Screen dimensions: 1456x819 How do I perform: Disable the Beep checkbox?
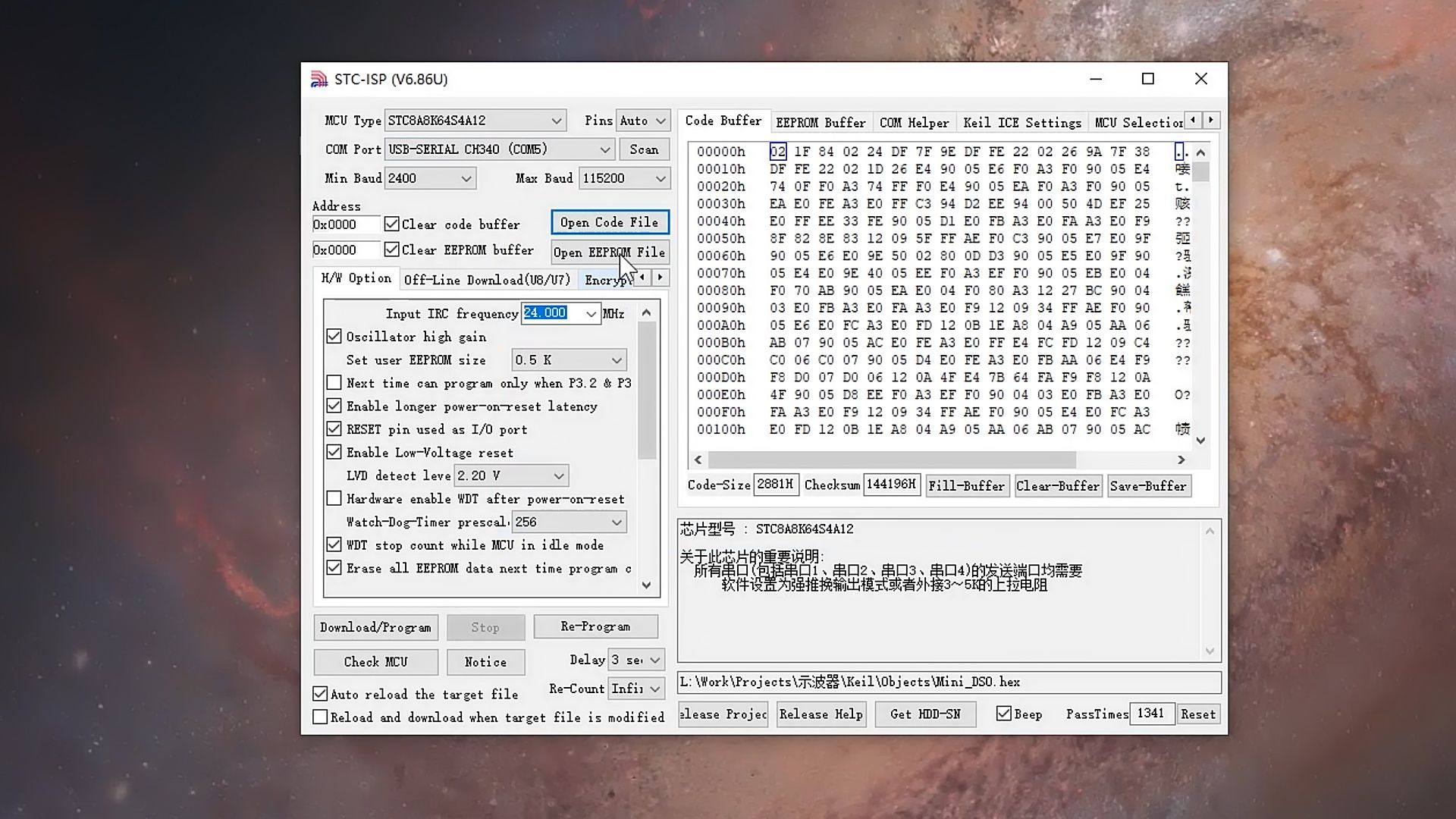[1004, 714]
